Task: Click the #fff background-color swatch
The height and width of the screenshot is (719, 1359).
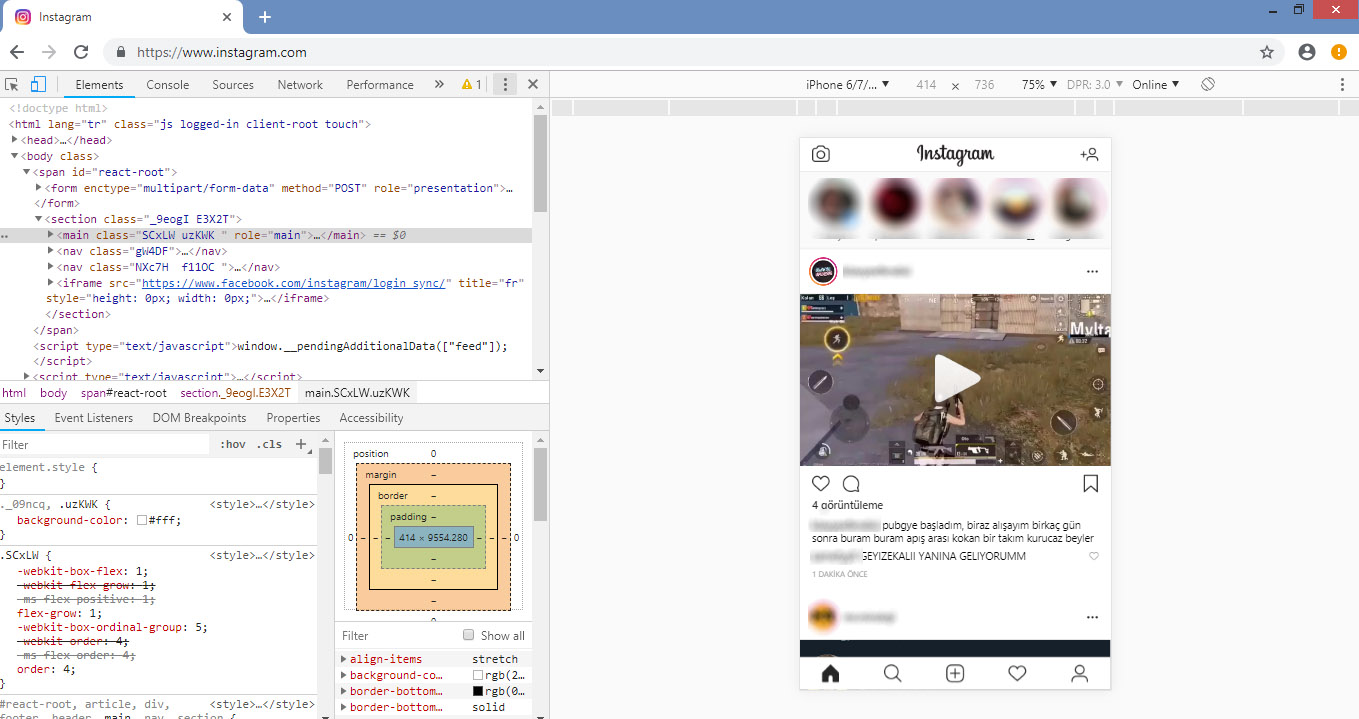Action: (x=142, y=521)
